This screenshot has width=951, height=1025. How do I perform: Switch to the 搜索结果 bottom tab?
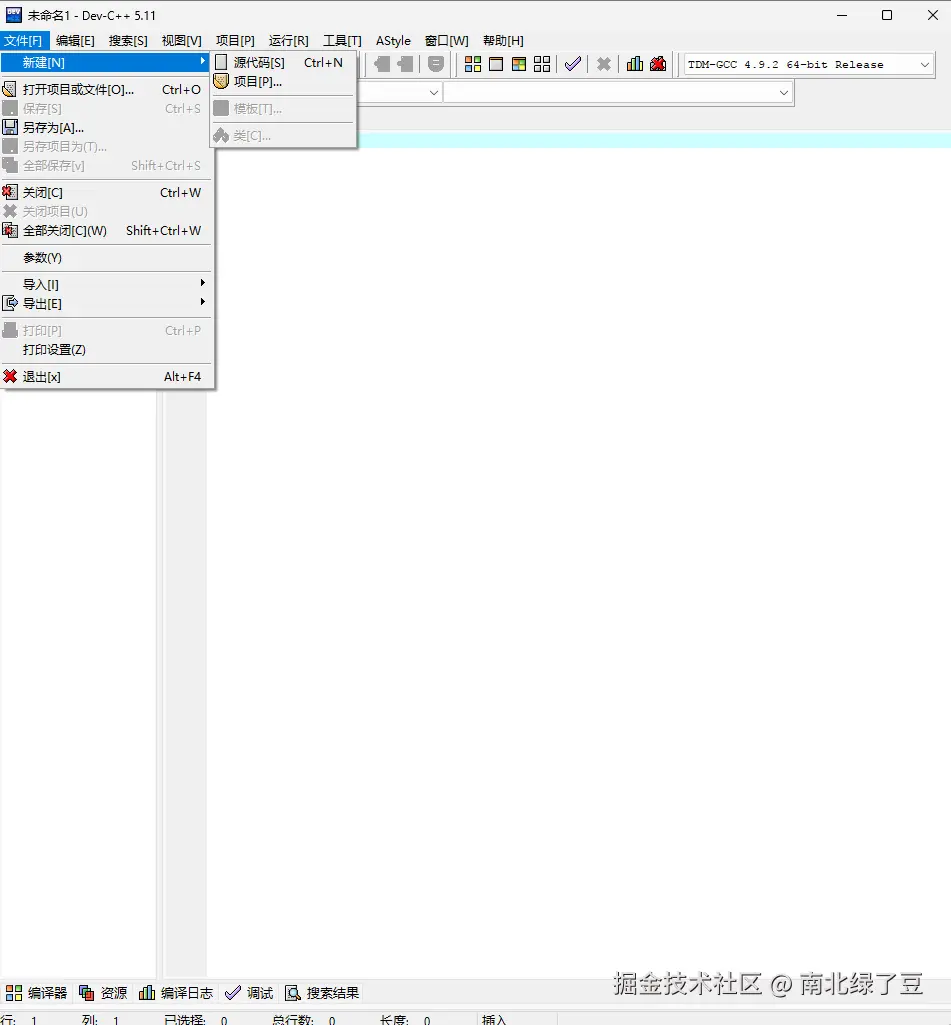(x=322, y=992)
